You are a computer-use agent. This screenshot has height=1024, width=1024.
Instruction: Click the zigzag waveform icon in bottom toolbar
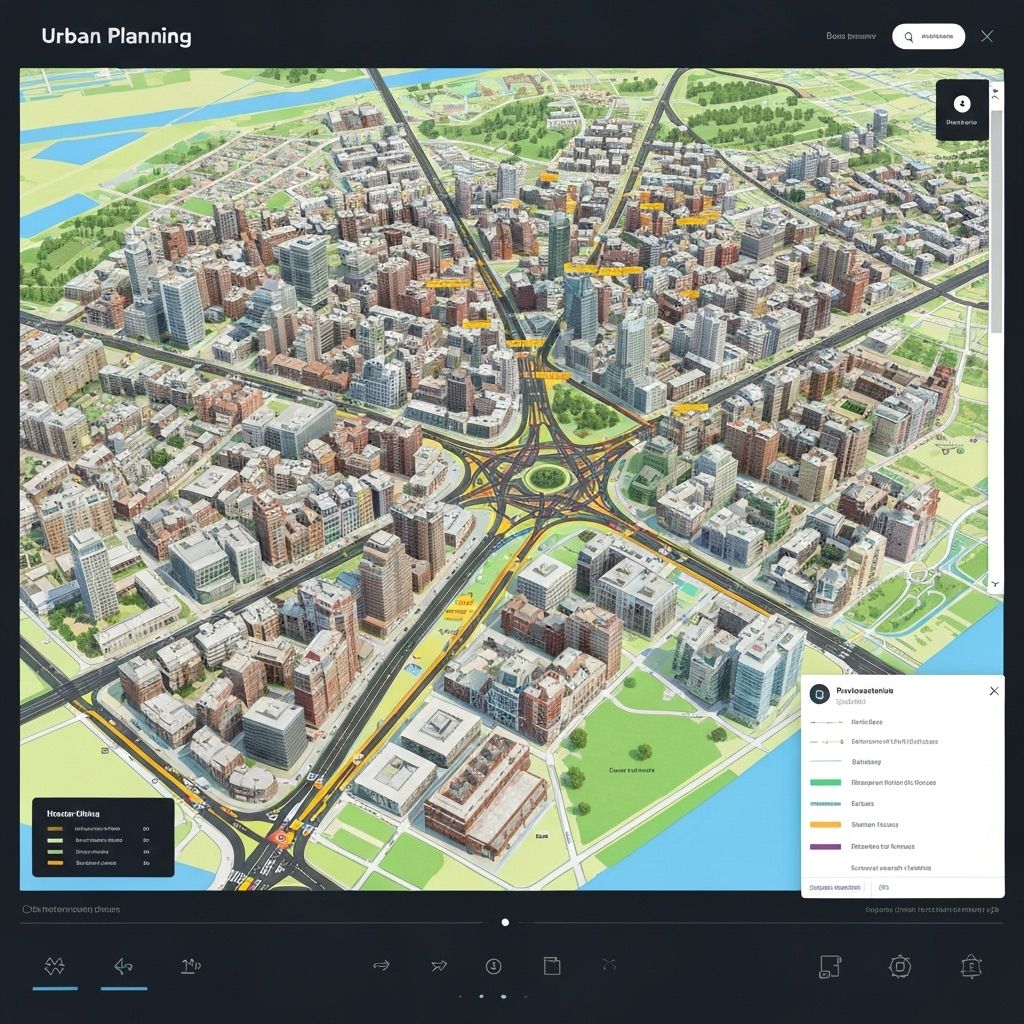pos(55,966)
